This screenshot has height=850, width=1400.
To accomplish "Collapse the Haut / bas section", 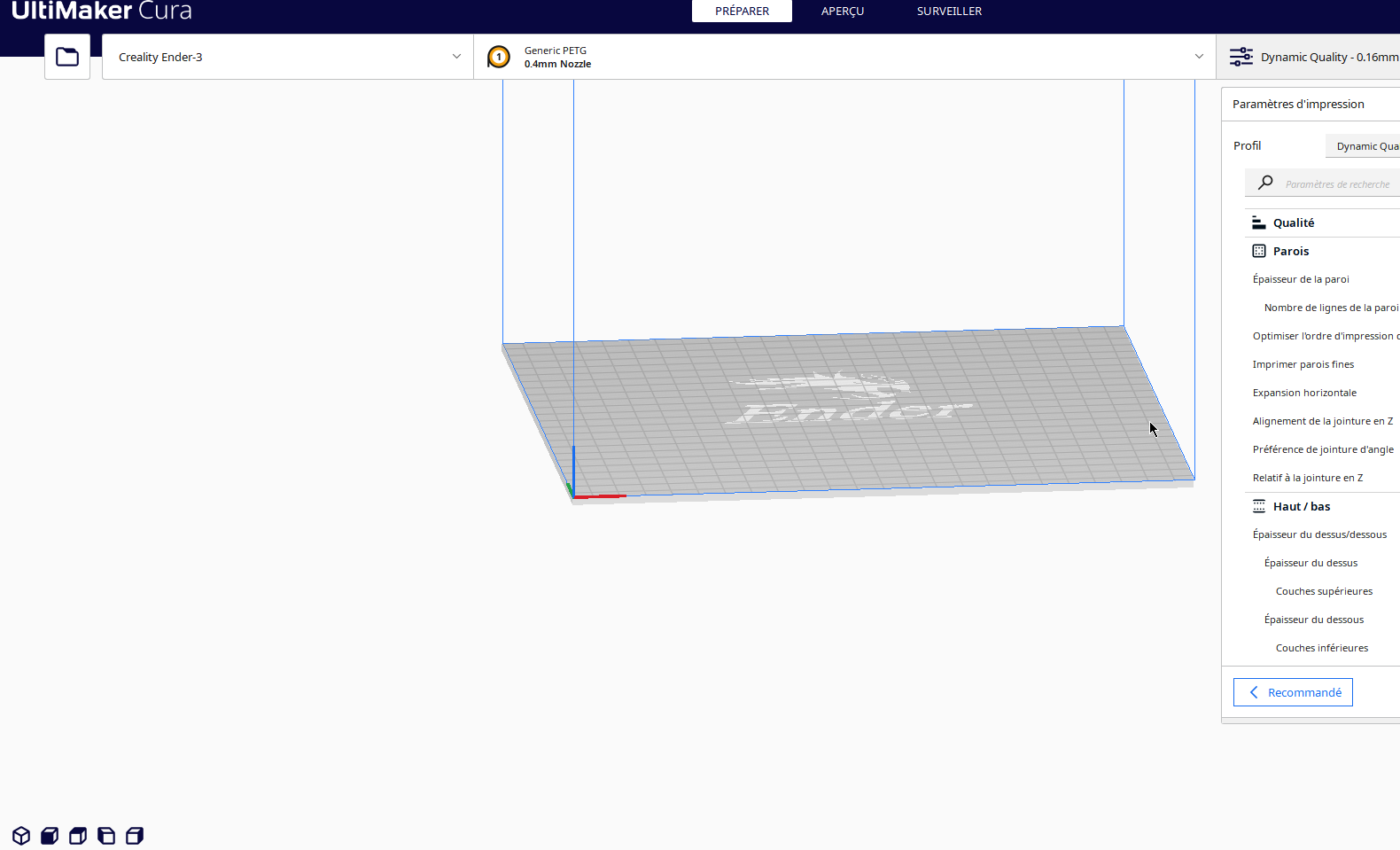I will click(1322, 506).
